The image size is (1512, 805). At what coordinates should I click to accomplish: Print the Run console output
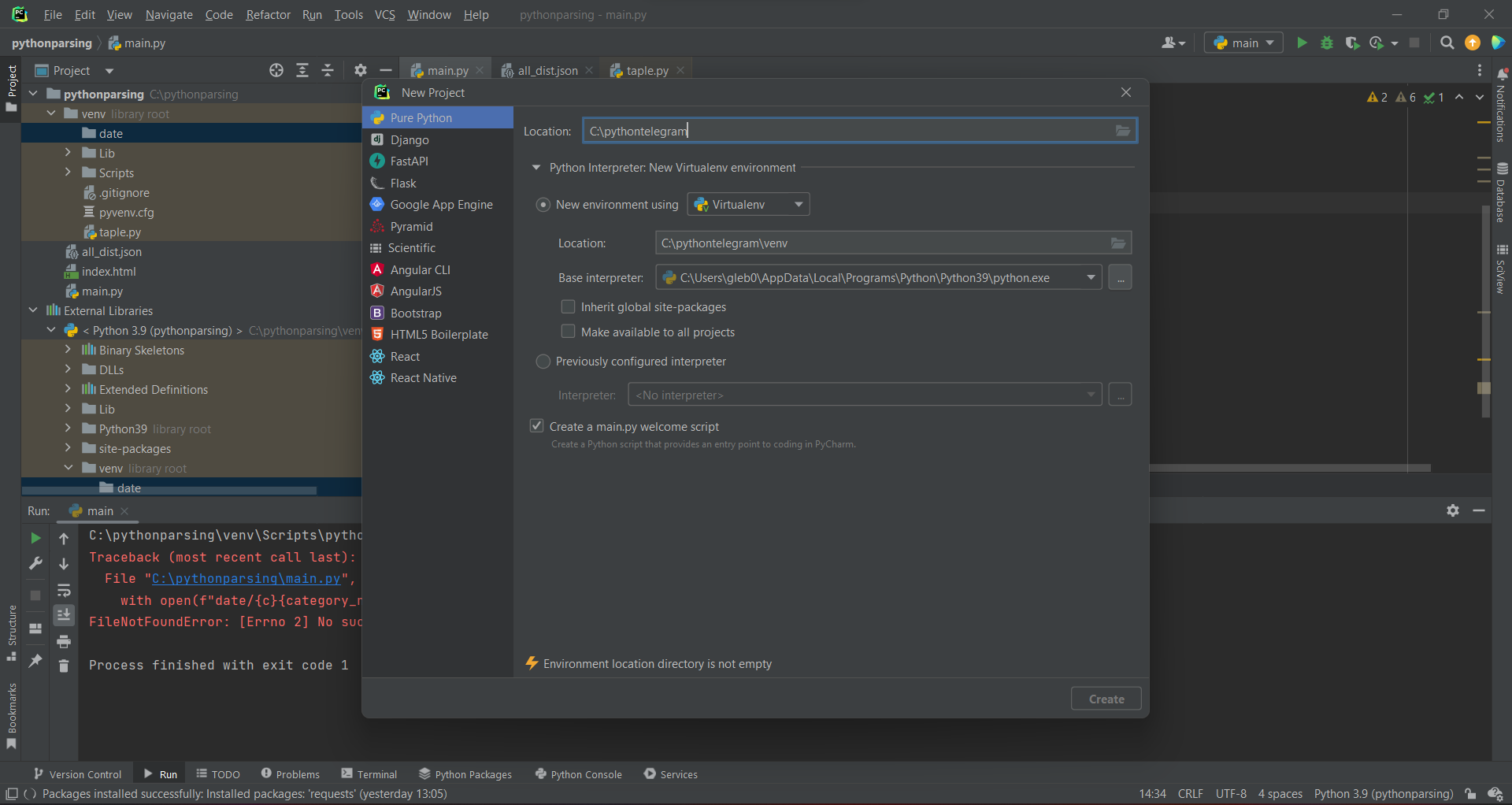64,641
